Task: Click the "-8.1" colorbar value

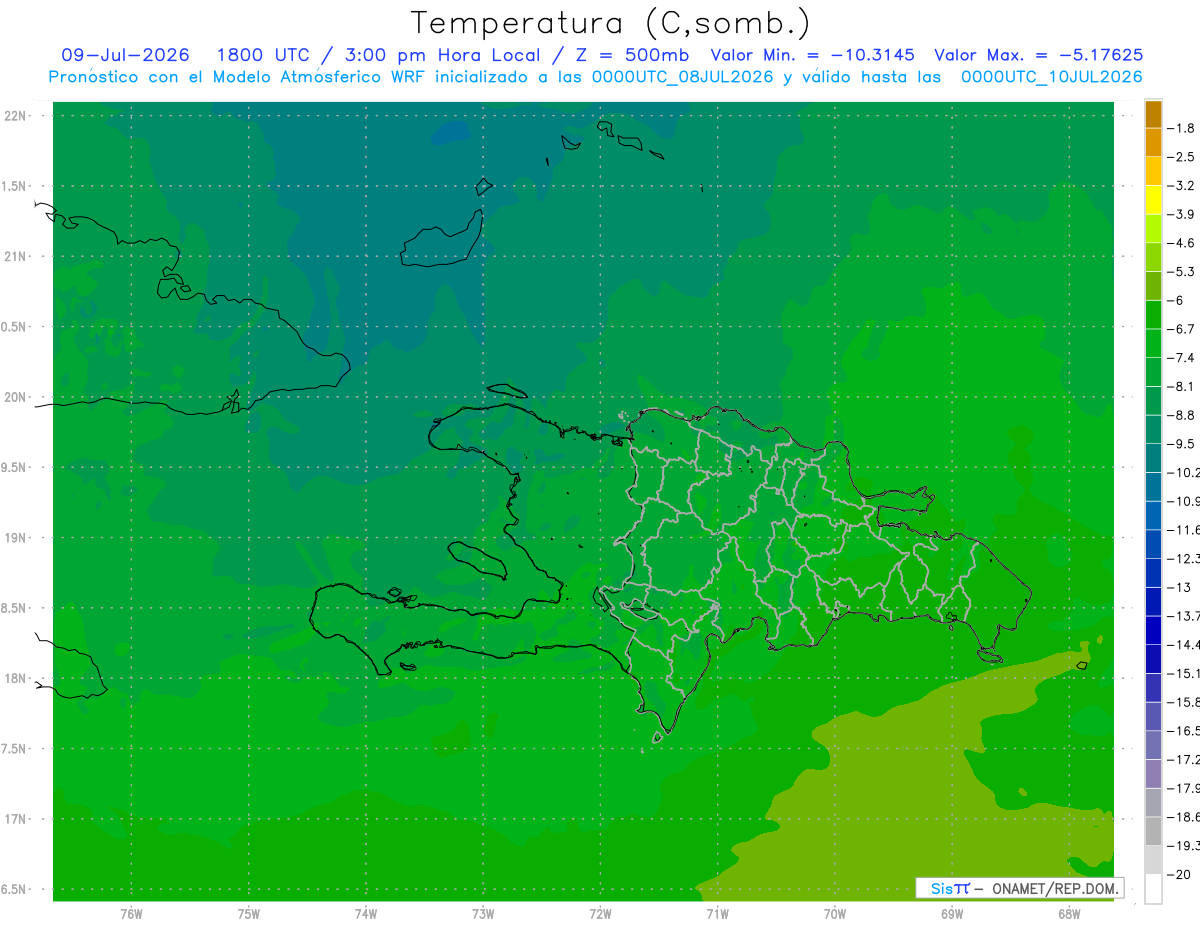Action: (x=1181, y=386)
